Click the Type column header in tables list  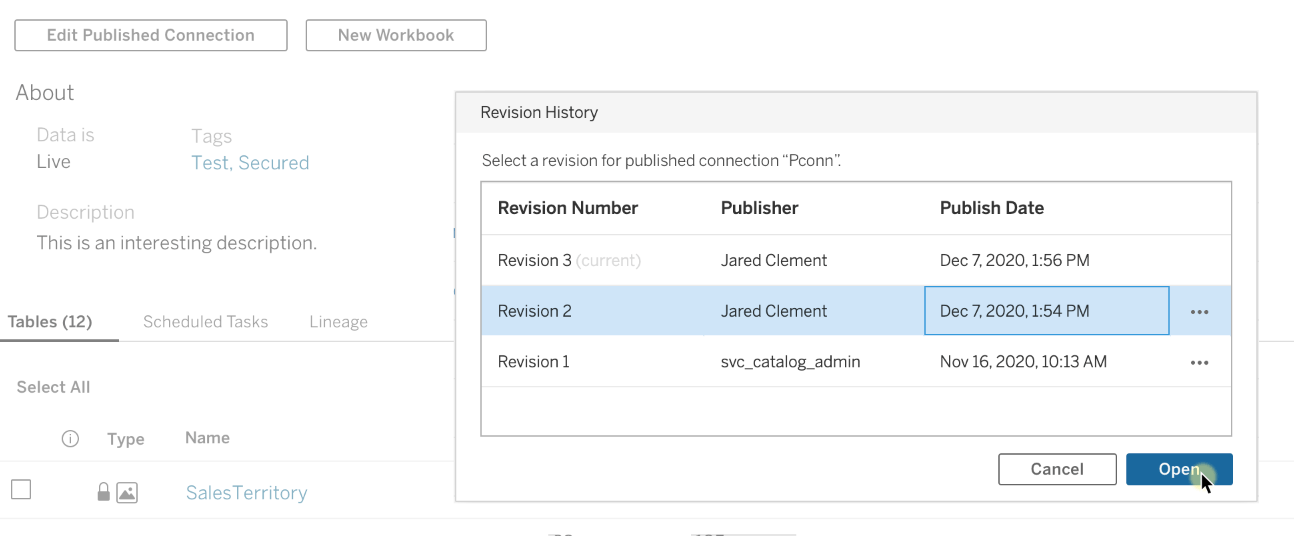tap(126, 439)
